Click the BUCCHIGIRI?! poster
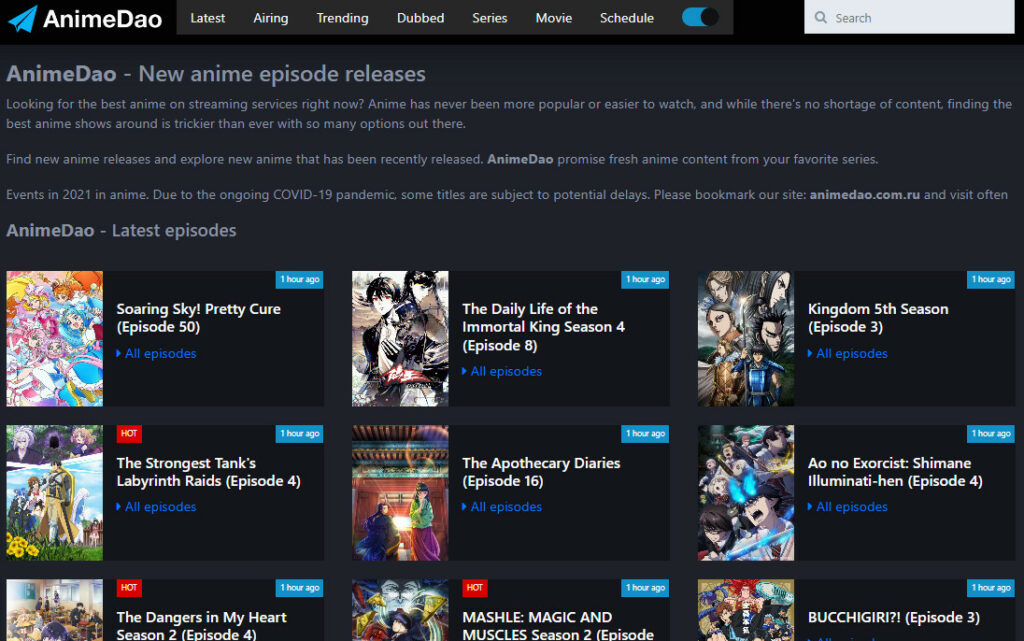1024x641 pixels. click(746, 610)
